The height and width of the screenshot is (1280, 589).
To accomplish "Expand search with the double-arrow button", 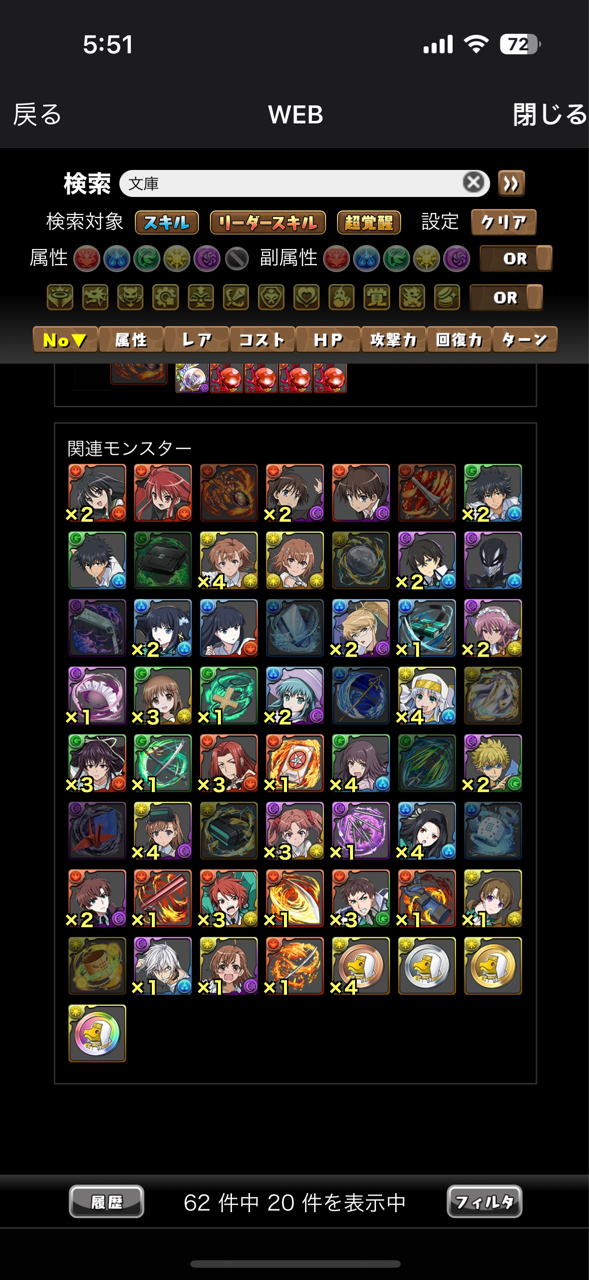I will point(511,183).
